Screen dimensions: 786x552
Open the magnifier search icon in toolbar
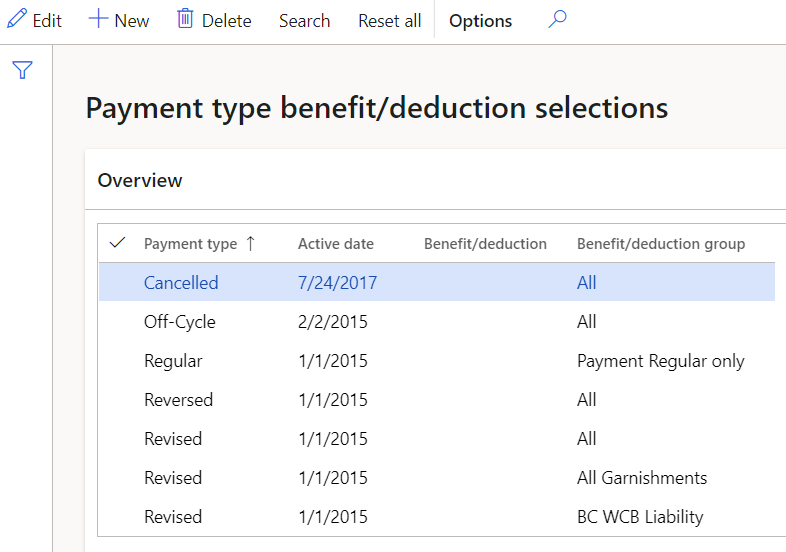pos(557,20)
